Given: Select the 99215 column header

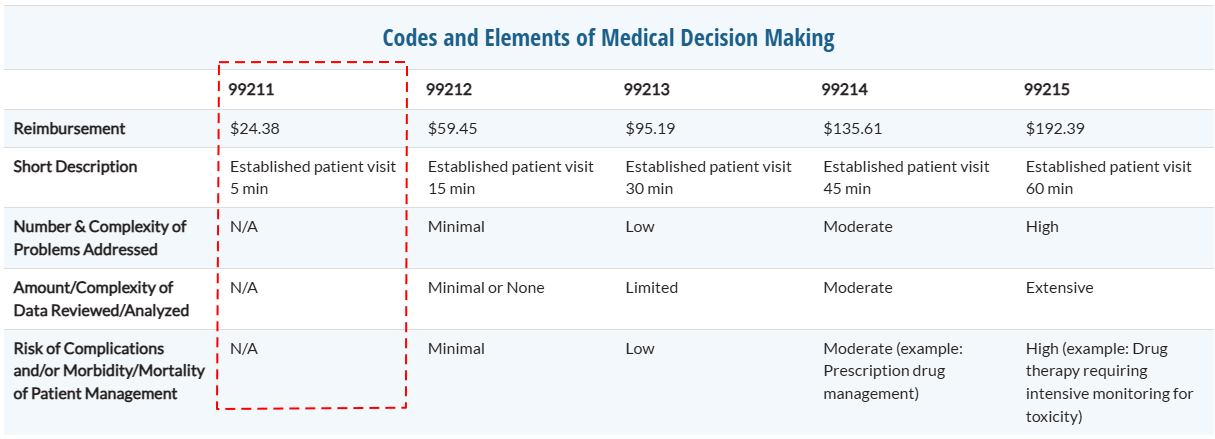Looking at the screenshot, I should [x=1046, y=89].
